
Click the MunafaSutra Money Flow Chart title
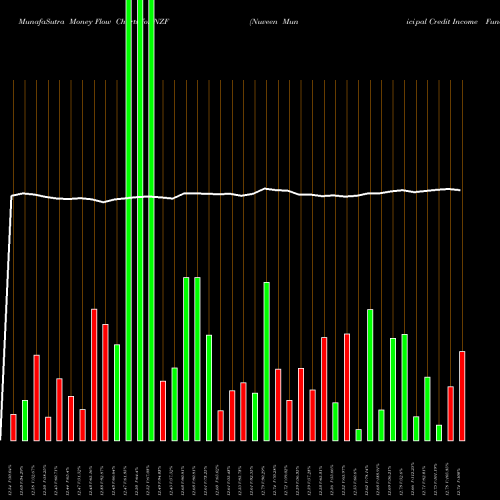click(x=94, y=22)
